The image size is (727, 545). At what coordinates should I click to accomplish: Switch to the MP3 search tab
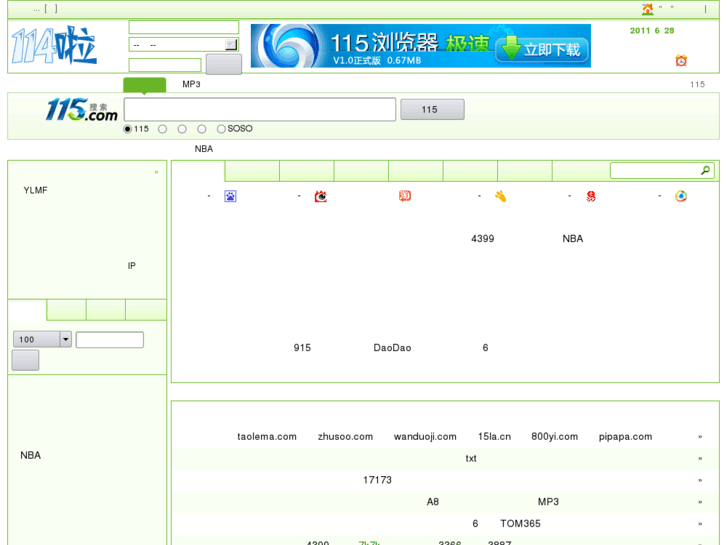[x=191, y=85]
